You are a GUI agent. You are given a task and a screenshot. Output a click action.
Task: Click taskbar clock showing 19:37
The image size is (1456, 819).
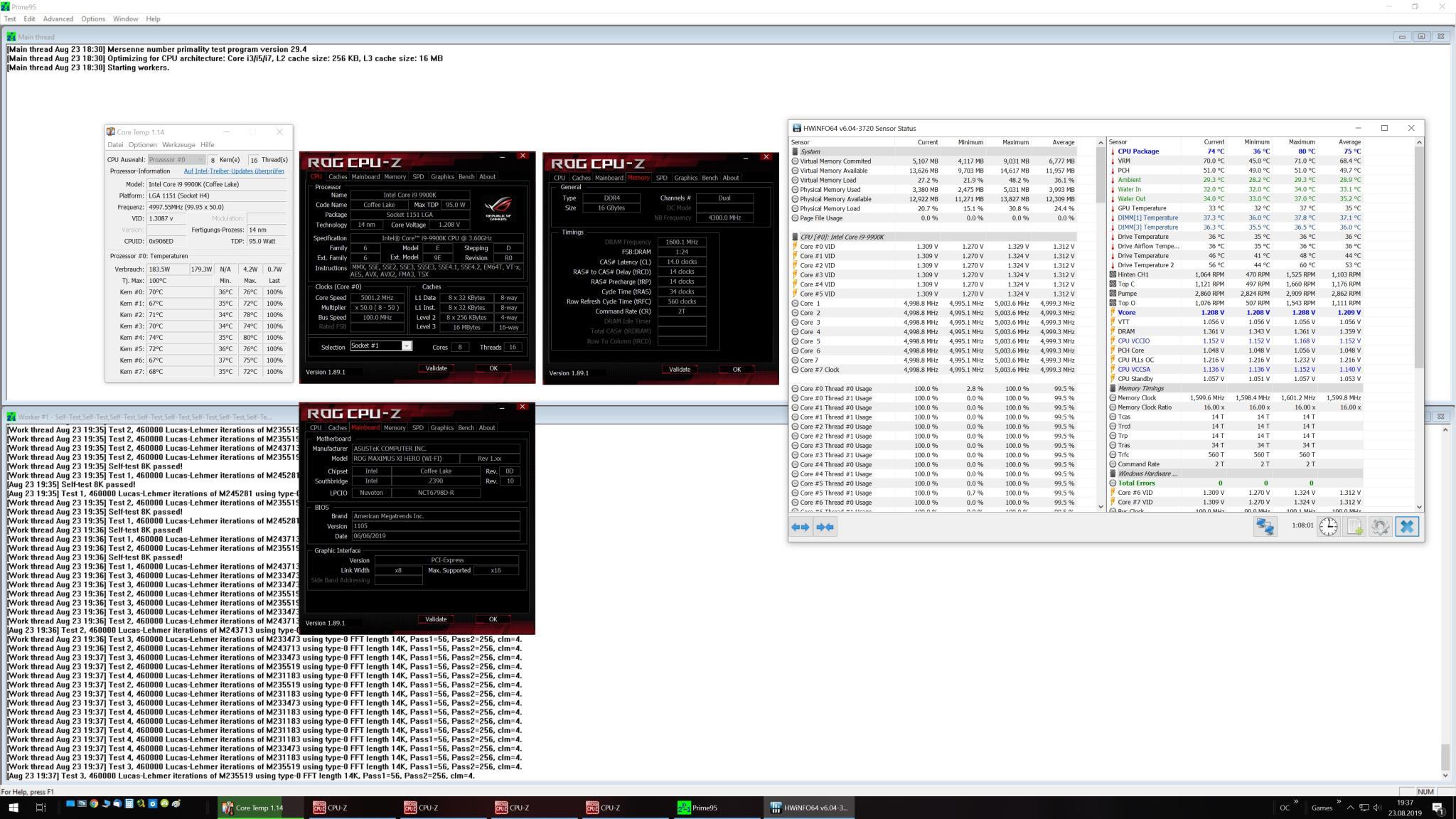coord(1404,808)
